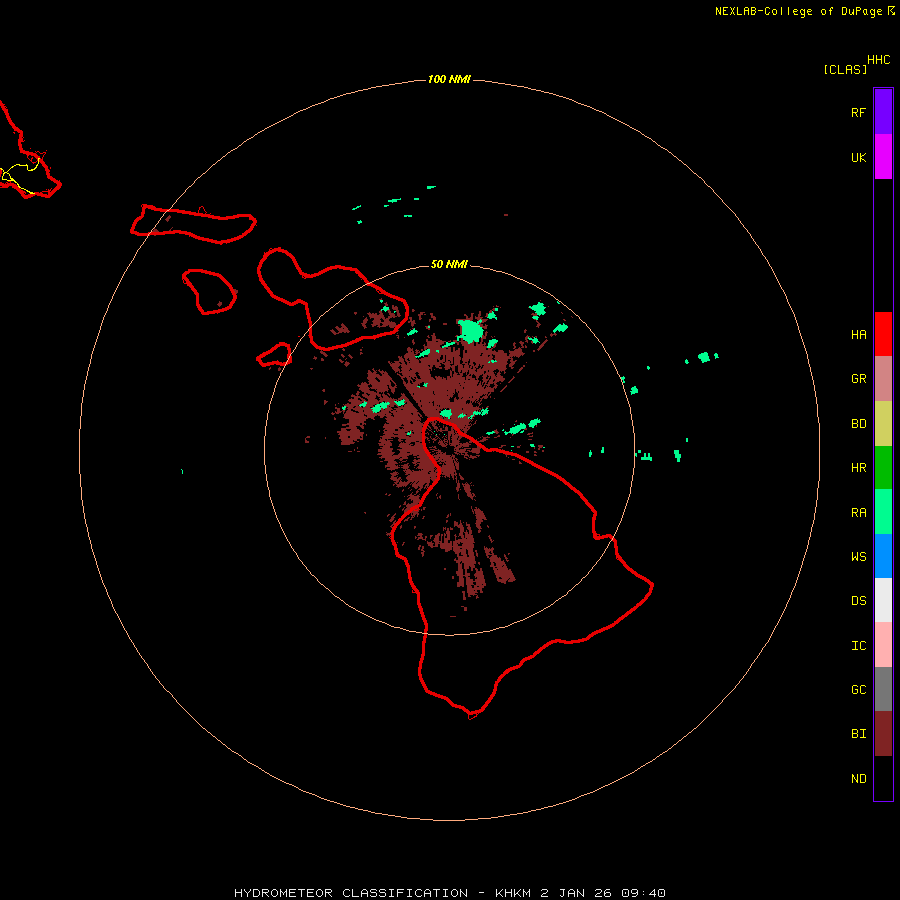Image resolution: width=900 pixels, height=900 pixels.
Task: Click the RF purple legend swatch
Action: click(883, 112)
